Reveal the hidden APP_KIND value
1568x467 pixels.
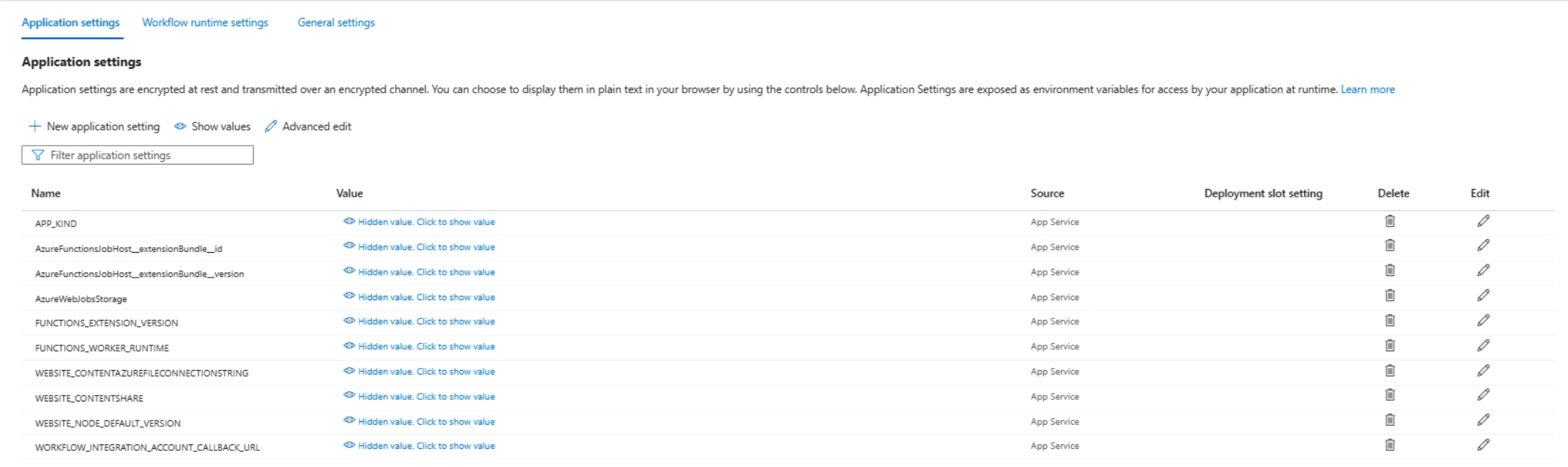(x=426, y=221)
